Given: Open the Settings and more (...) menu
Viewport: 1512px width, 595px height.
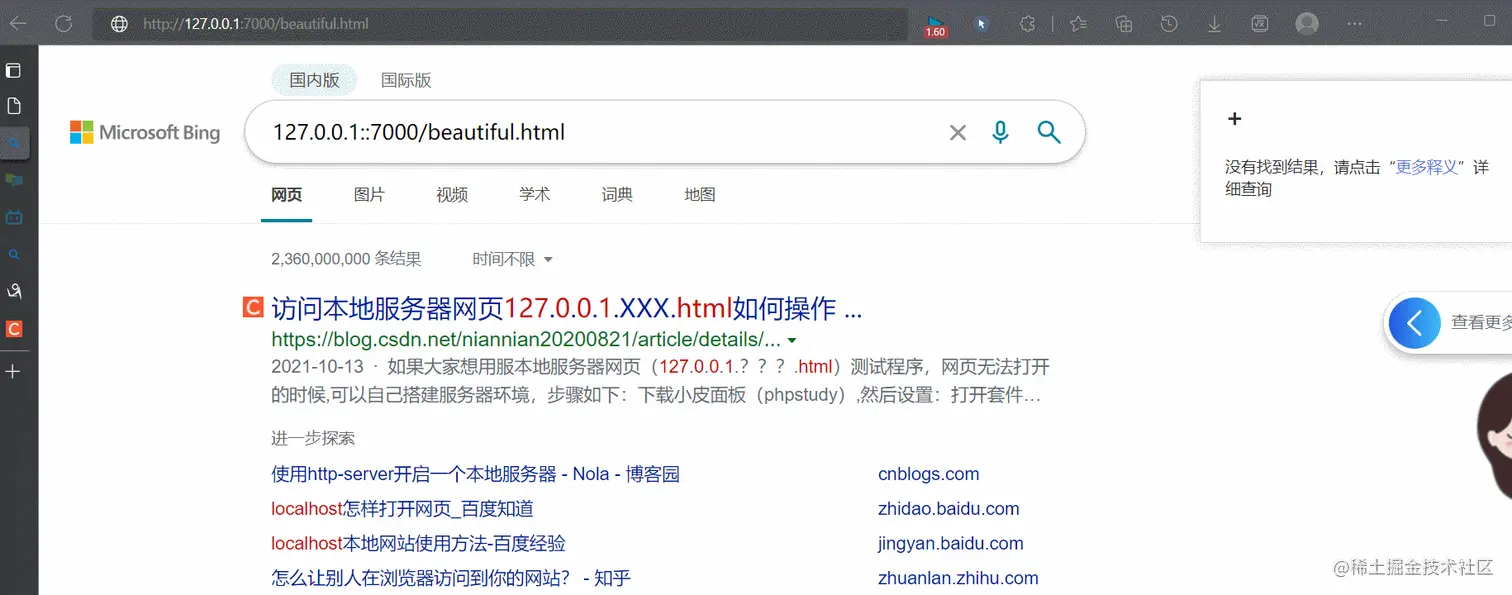Looking at the screenshot, I should [1354, 23].
